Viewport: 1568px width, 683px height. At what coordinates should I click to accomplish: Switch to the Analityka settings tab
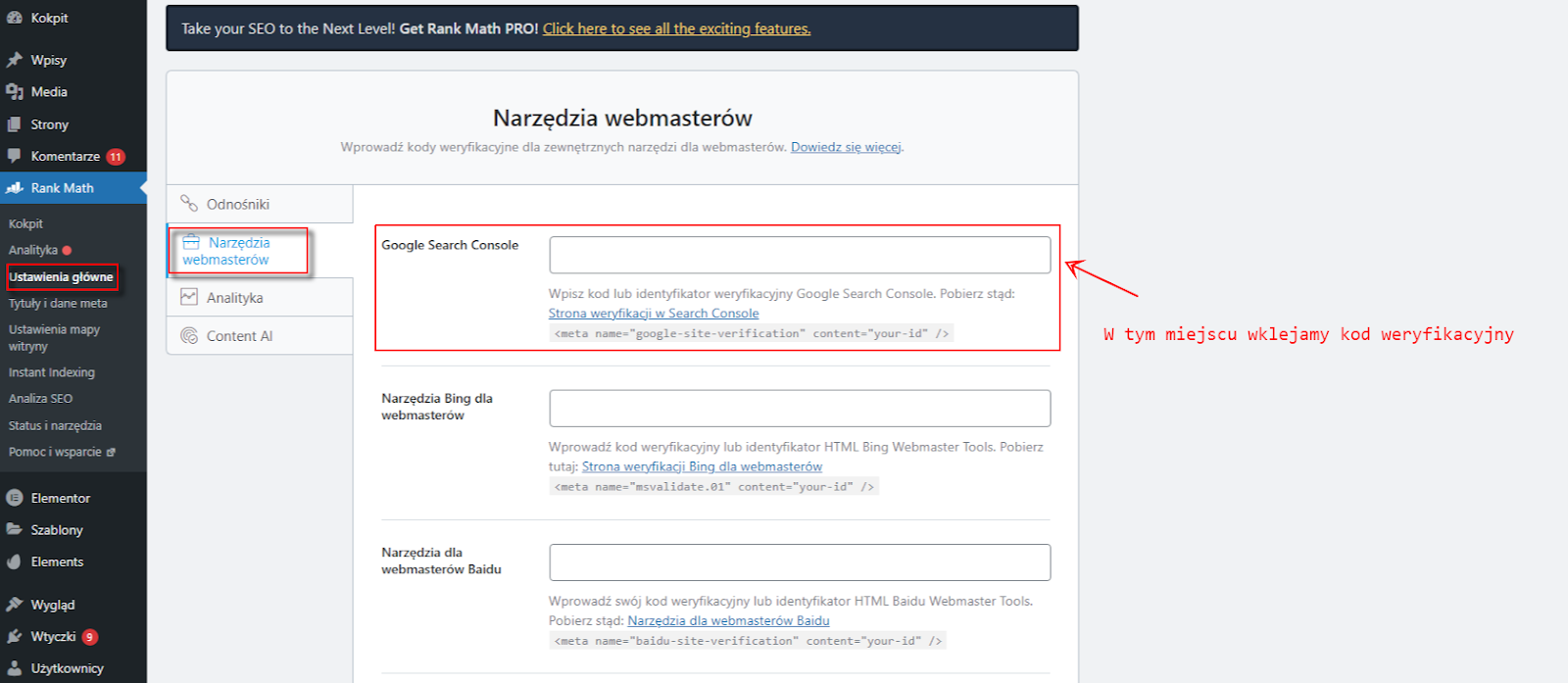pos(260,297)
